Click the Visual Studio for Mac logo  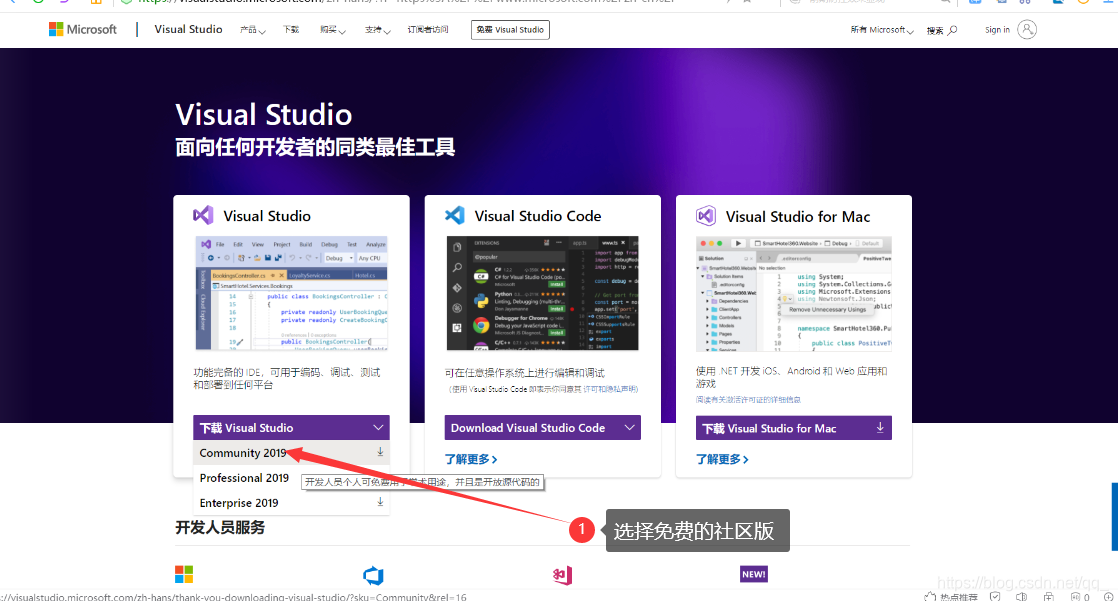(706, 215)
